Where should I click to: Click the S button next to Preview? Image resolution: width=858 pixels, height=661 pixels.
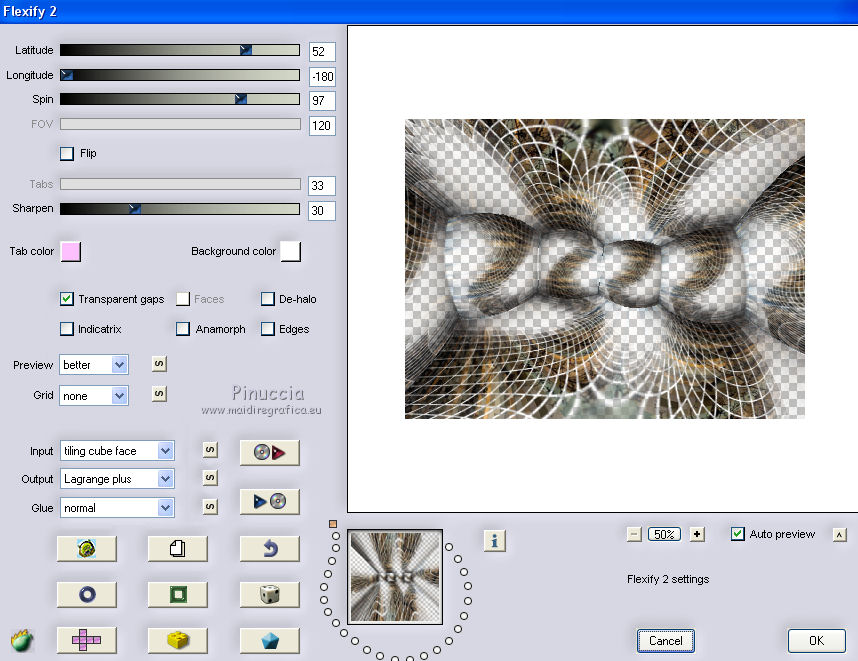click(159, 364)
